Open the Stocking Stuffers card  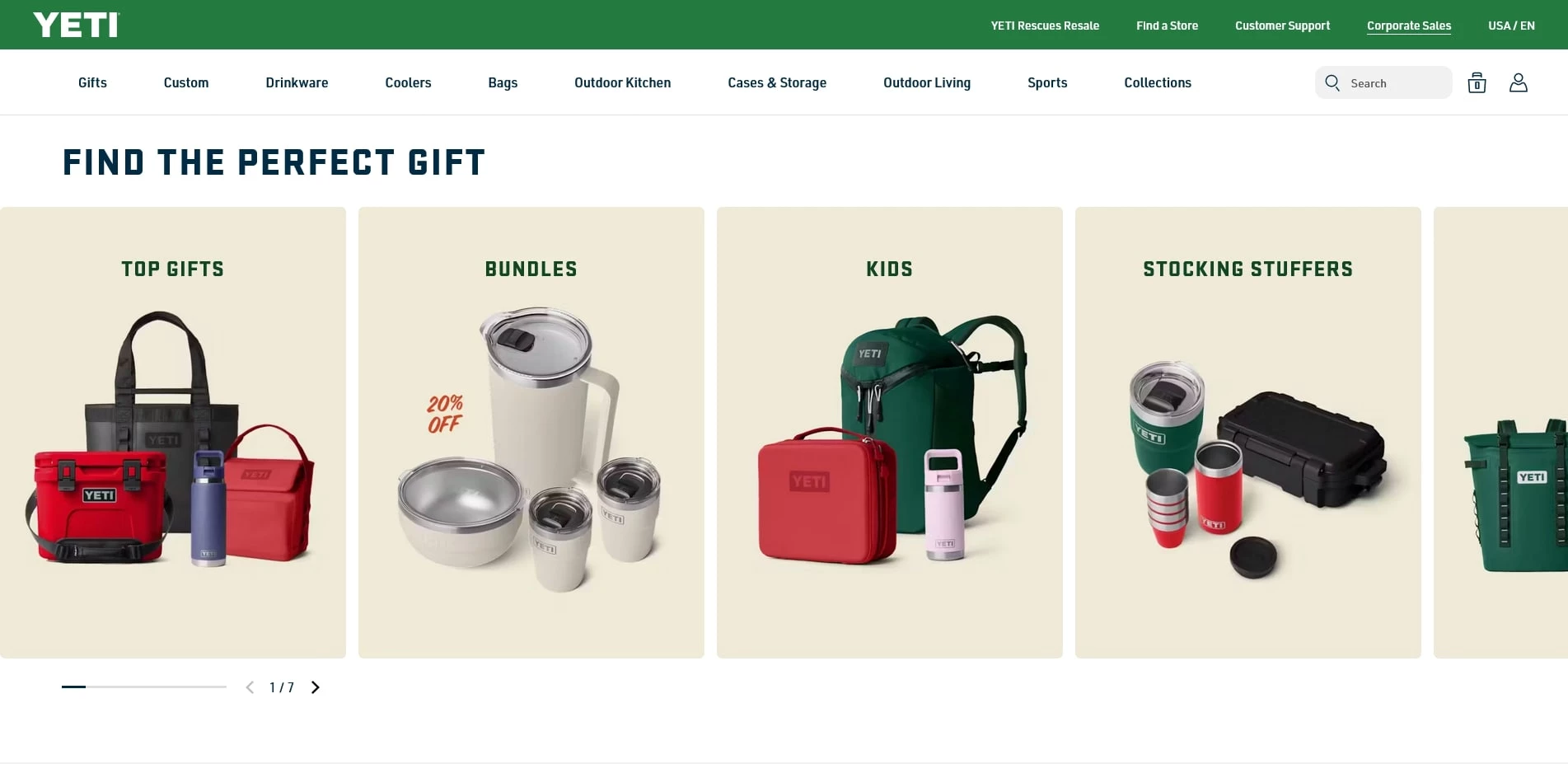(x=1248, y=433)
